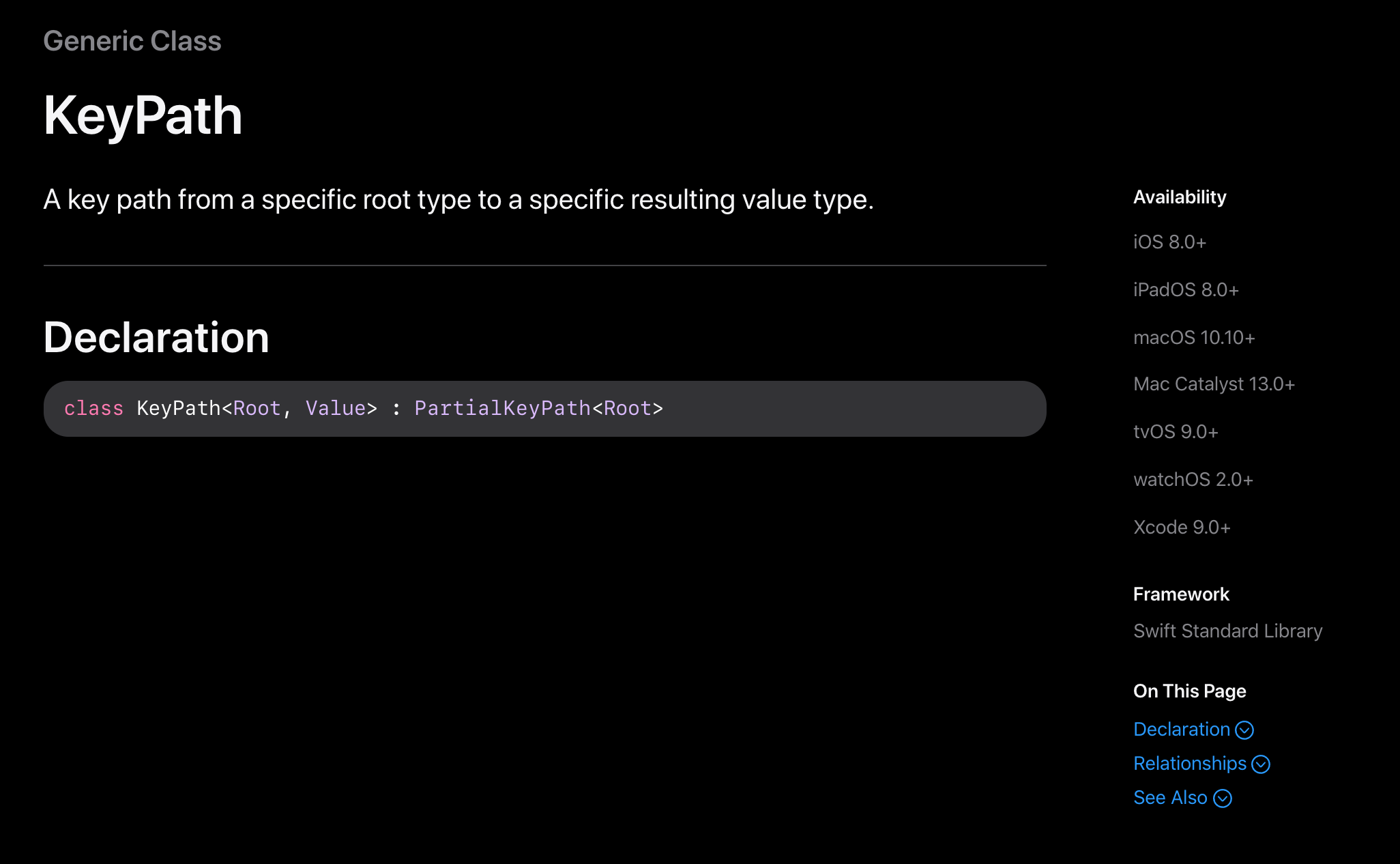Click the Declaration section heading

(156, 337)
